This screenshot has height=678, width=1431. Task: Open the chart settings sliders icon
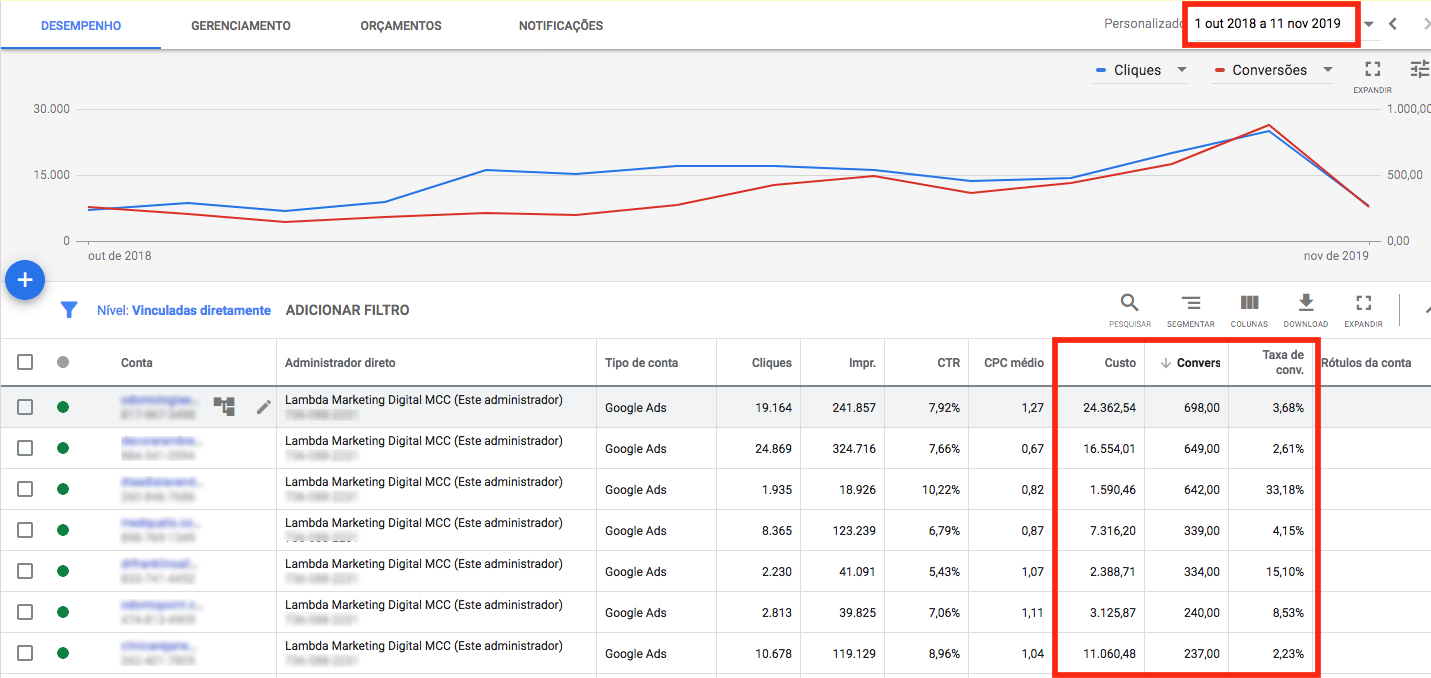[x=1419, y=69]
